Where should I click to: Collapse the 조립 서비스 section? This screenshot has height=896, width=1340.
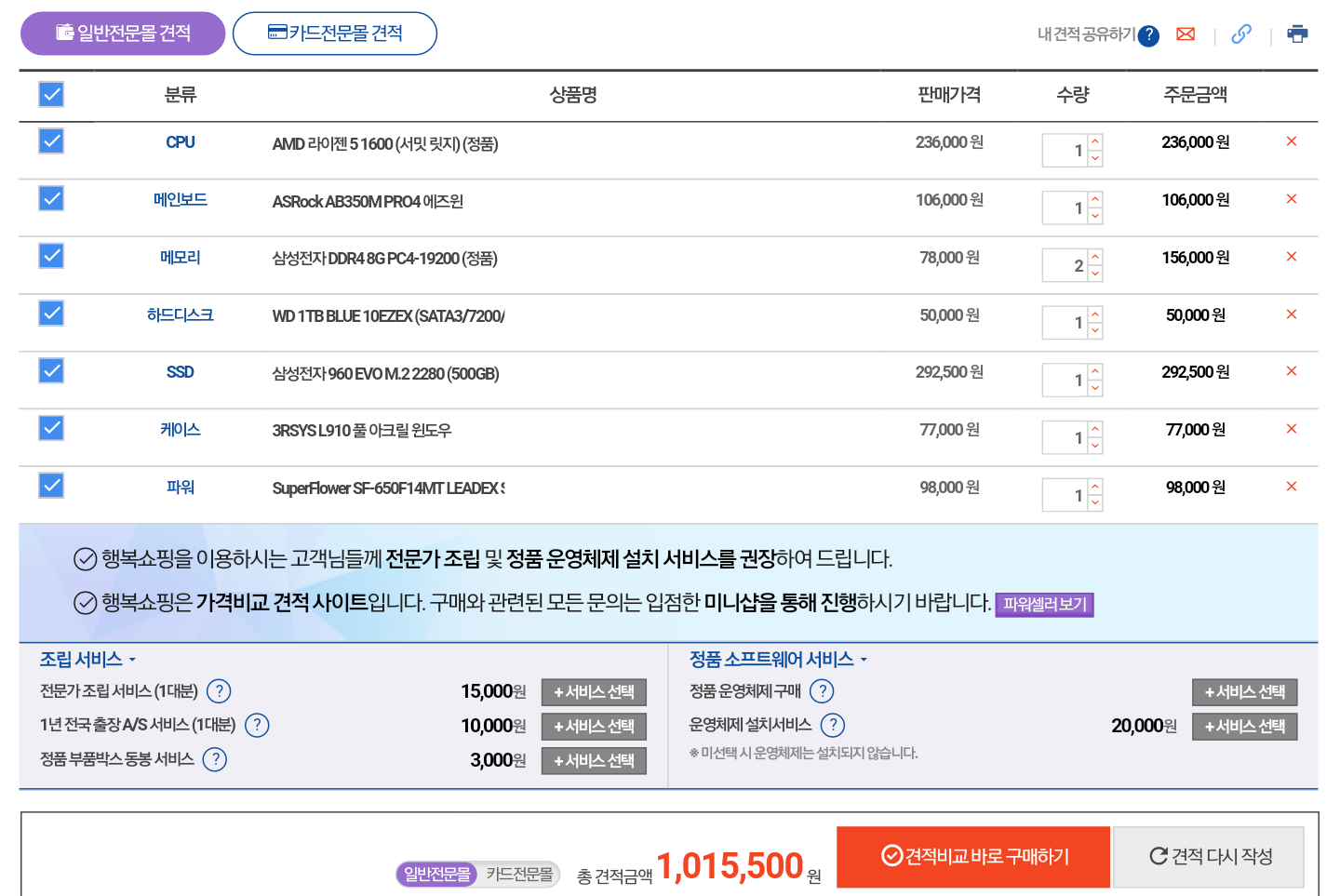pos(87,660)
